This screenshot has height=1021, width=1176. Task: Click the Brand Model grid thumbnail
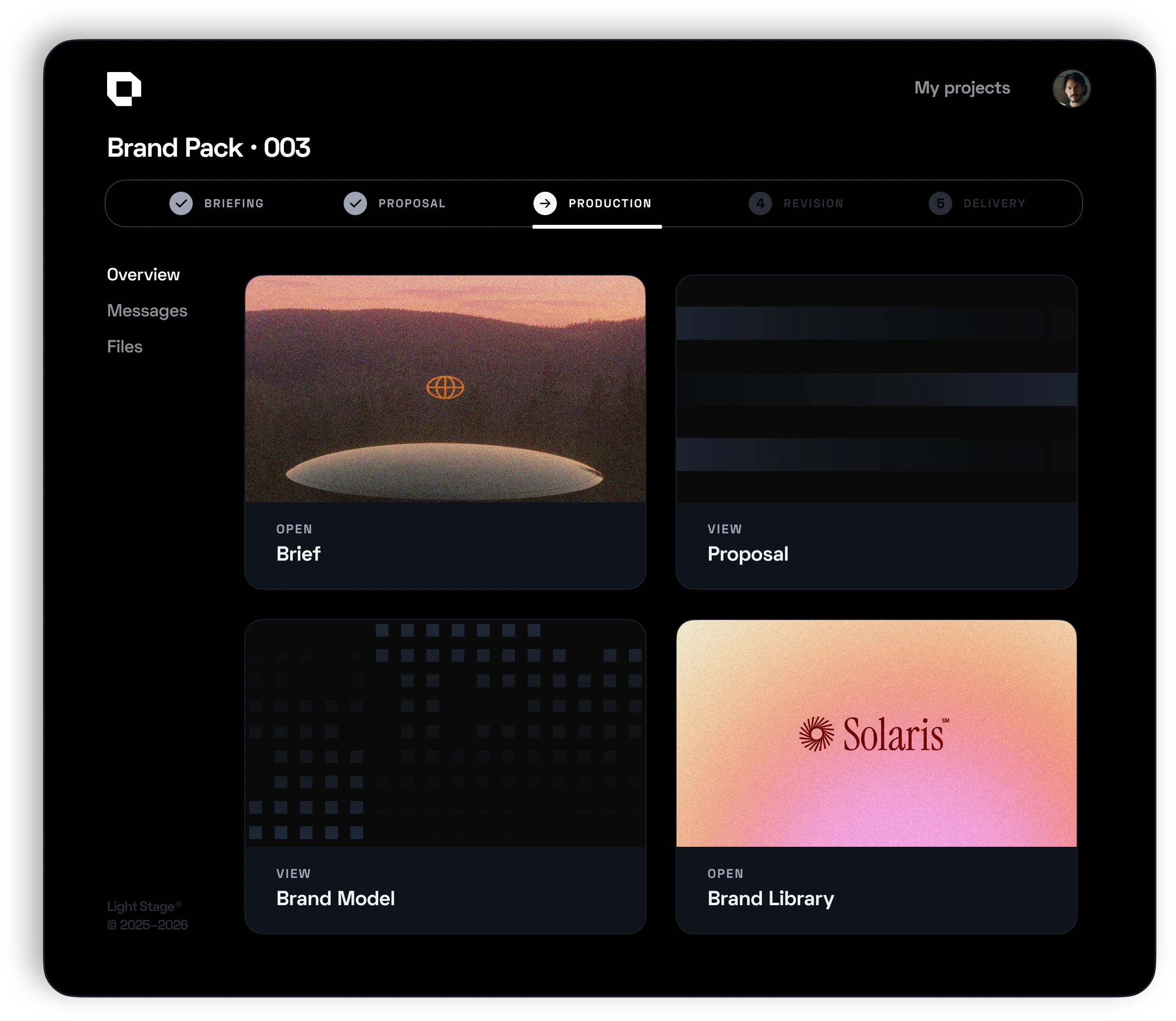pos(445,733)
